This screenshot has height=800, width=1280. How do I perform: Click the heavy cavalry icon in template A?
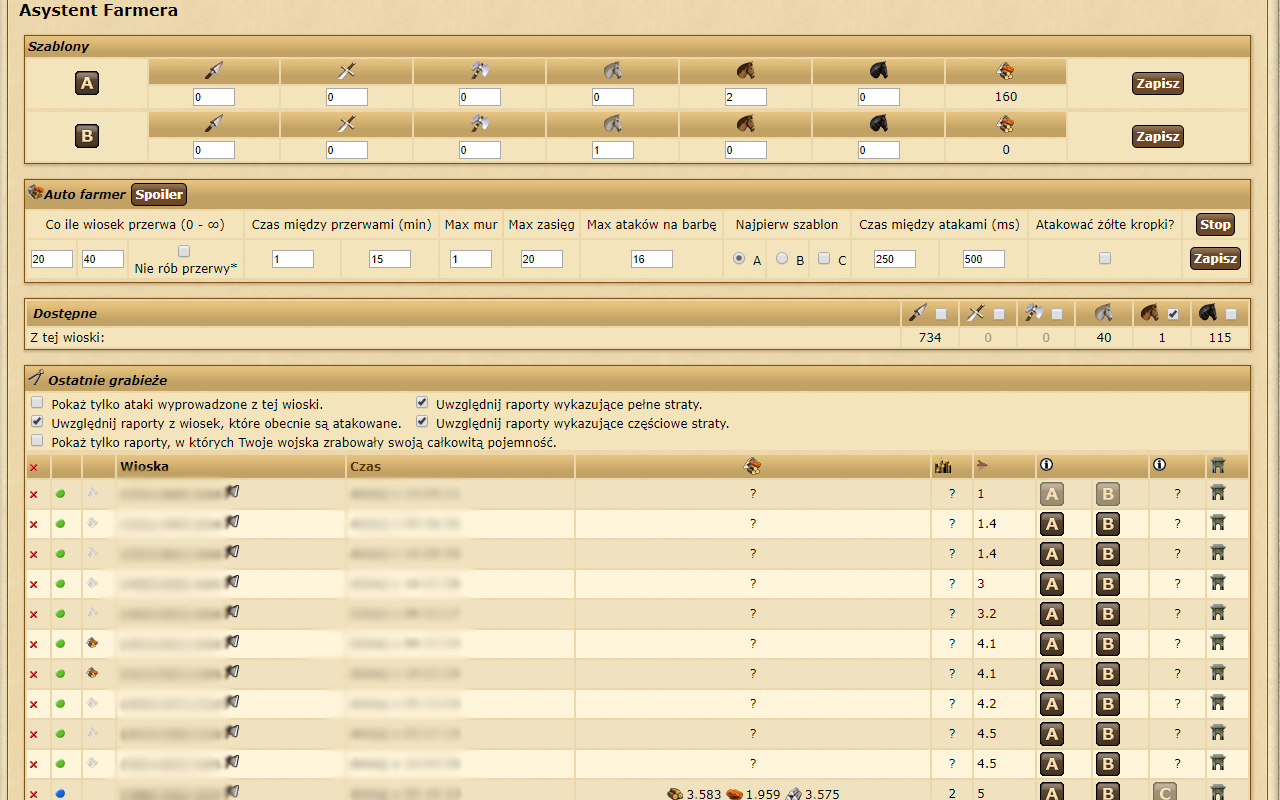(x=878, y=71)
